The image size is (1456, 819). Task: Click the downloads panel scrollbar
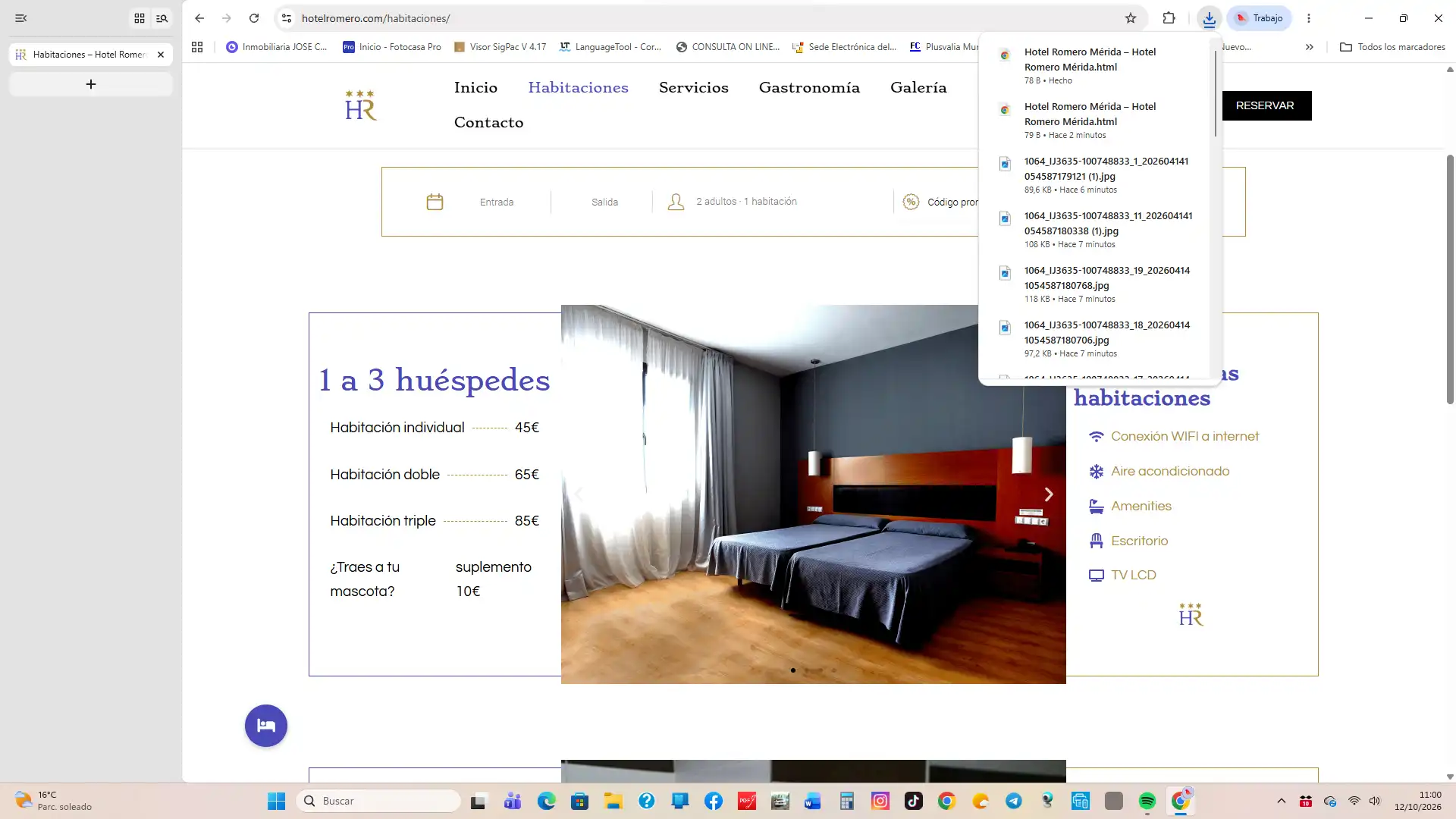pos(1215,93)
